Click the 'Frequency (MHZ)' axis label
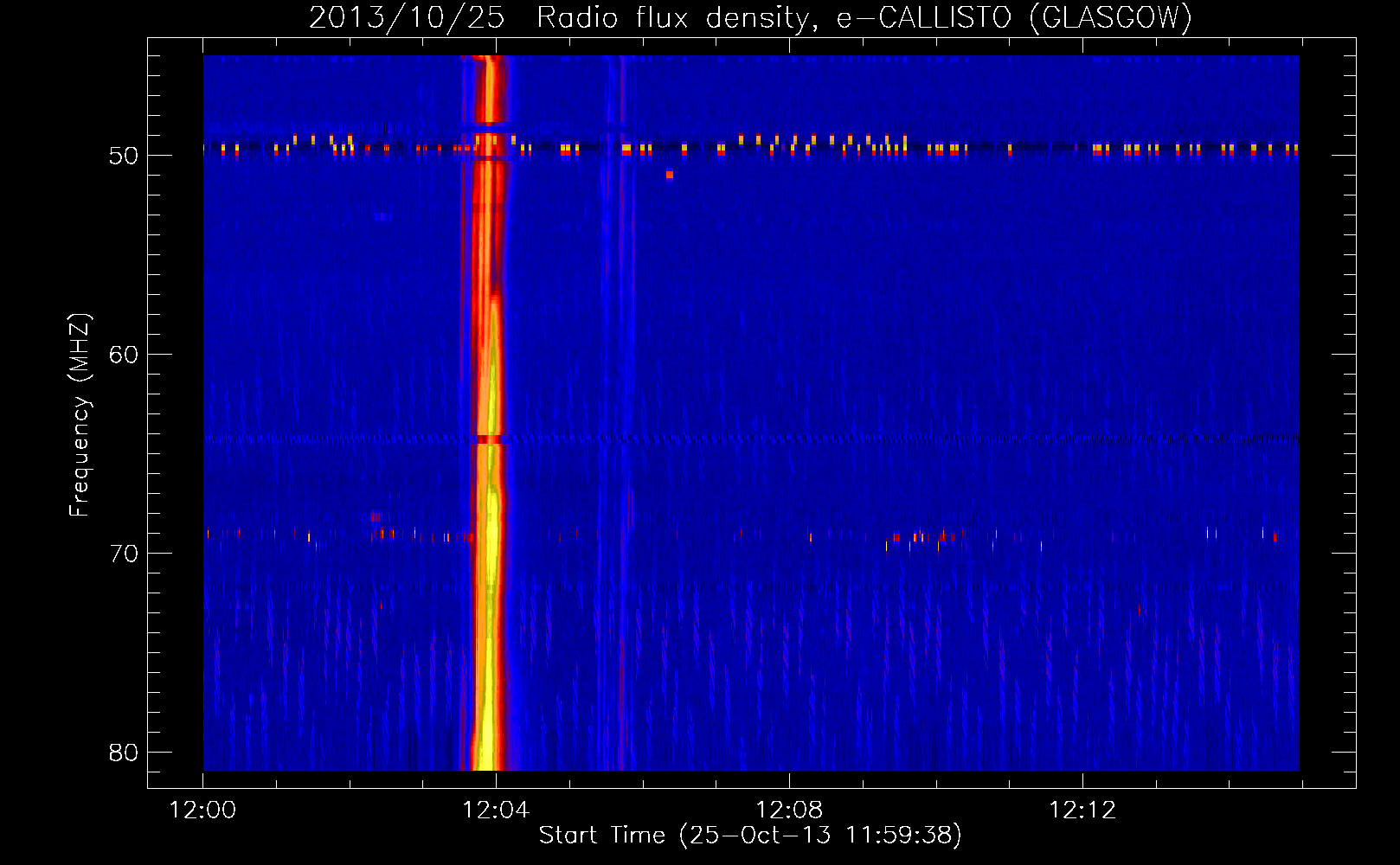 click(79, 415)
